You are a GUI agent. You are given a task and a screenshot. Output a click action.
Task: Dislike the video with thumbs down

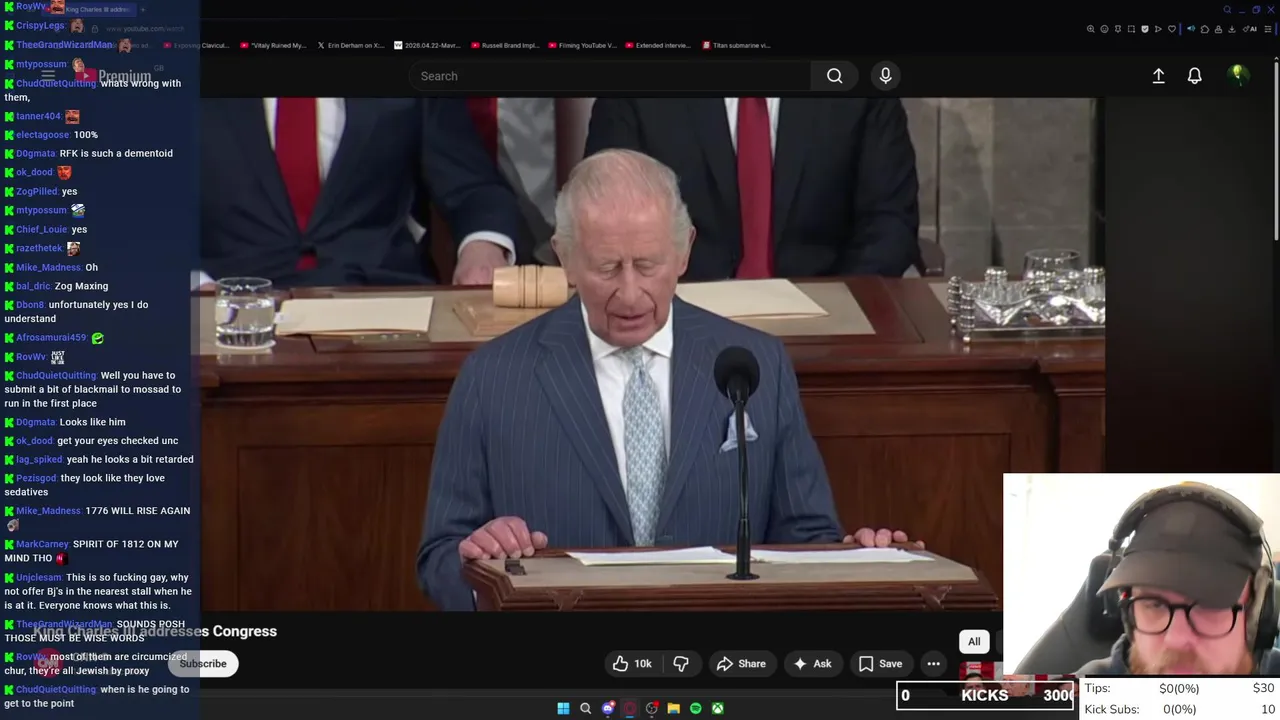click(x=681, y=663)
